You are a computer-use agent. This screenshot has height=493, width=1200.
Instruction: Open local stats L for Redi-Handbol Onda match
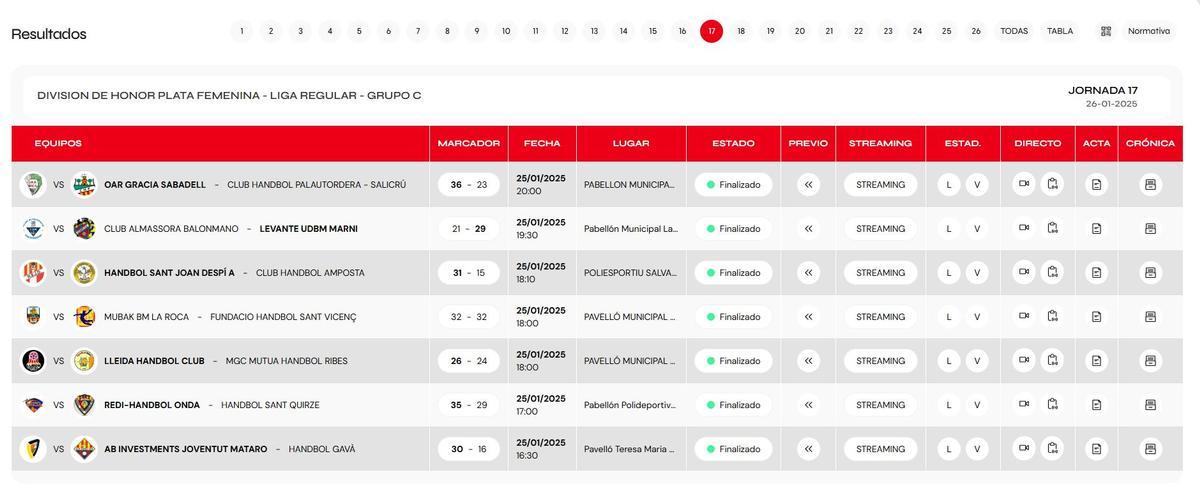pyautogui.click(x=949, y=405)
